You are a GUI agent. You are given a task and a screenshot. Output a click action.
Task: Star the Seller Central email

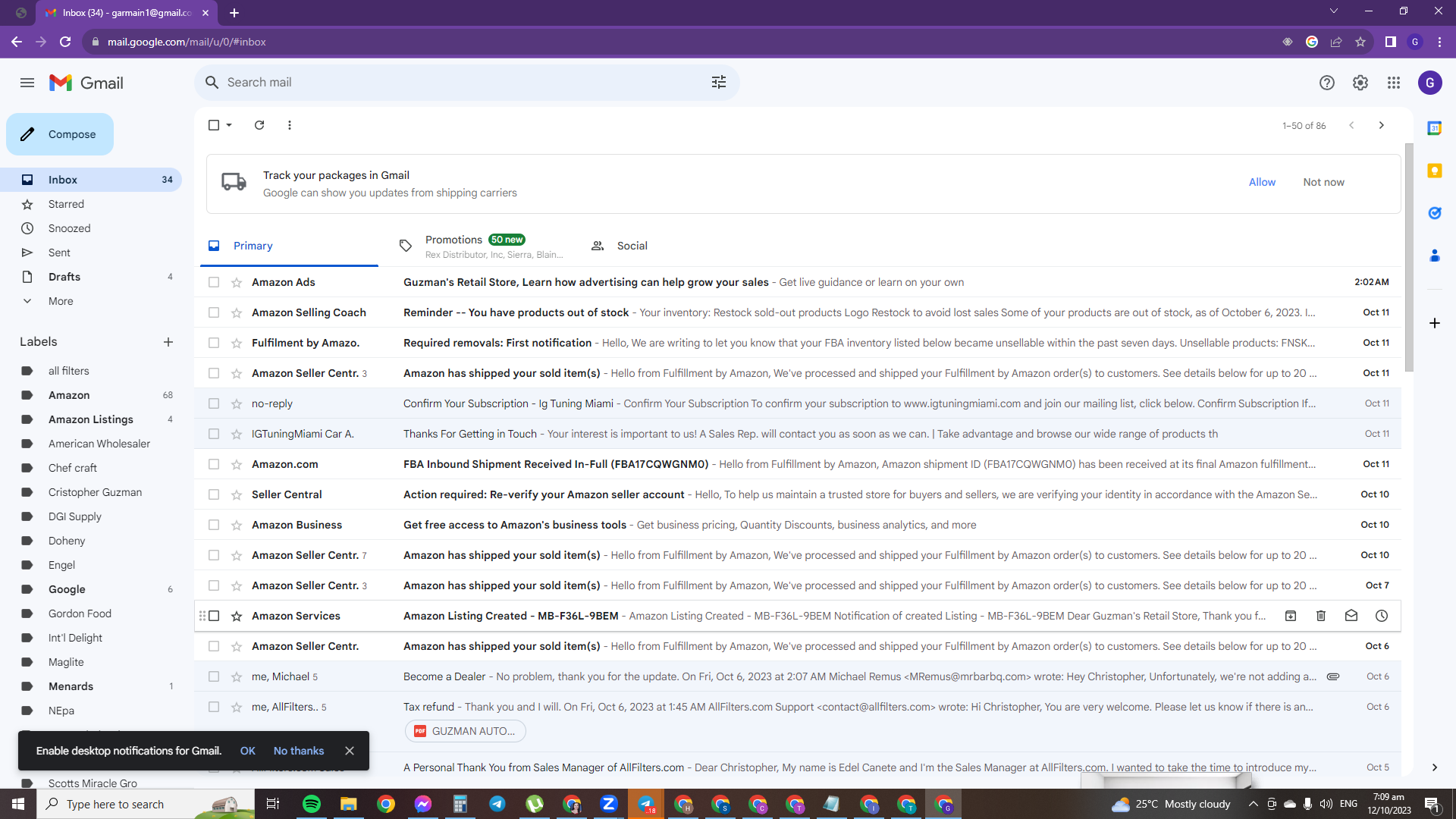coord(237,494)
